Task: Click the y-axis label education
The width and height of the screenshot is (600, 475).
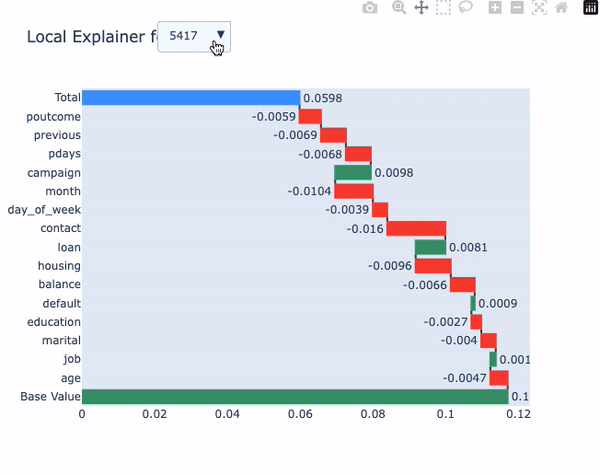Action: coord(54,322)
